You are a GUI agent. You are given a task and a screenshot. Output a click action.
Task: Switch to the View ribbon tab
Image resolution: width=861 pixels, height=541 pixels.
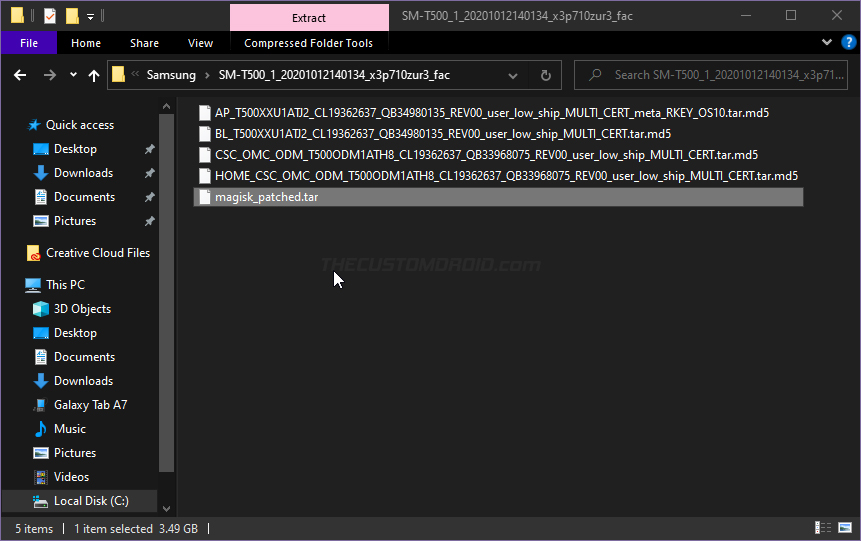click(200, 43)
